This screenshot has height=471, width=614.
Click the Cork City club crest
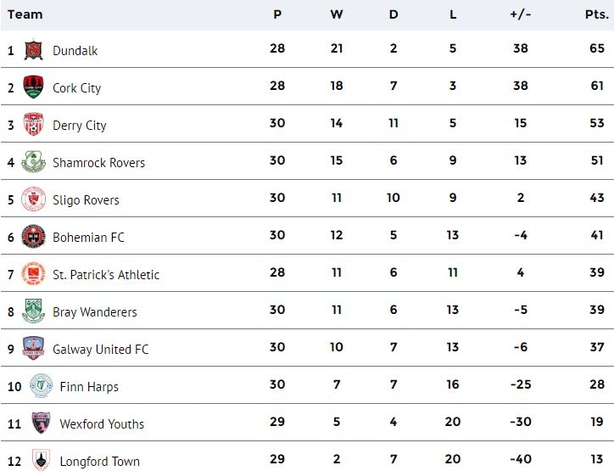tap(33, 87)
